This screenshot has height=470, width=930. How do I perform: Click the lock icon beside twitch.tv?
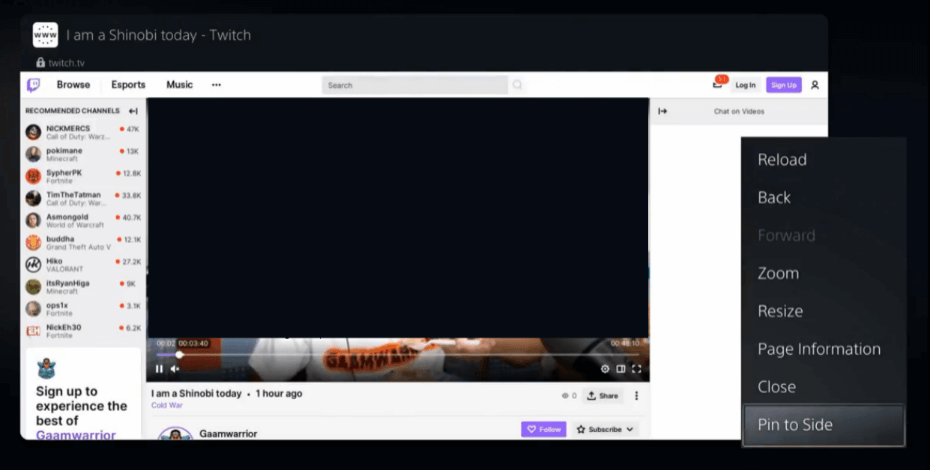[x=40, y=62]
